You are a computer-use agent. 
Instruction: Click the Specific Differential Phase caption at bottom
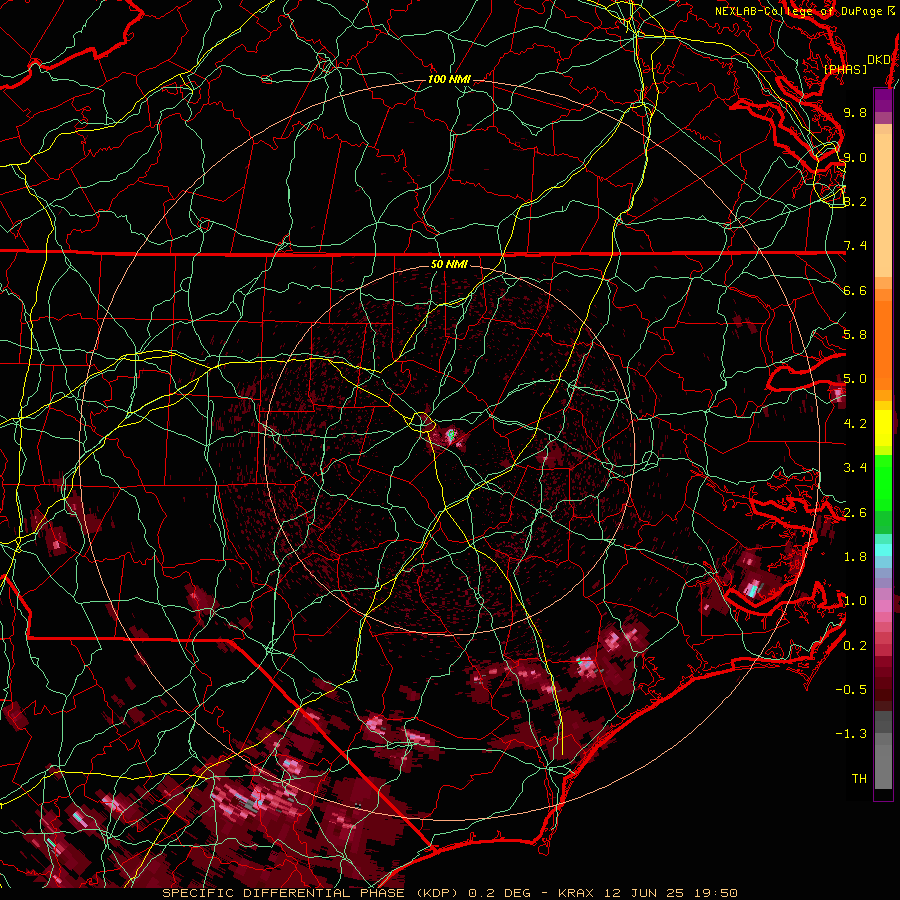[450, 893]
